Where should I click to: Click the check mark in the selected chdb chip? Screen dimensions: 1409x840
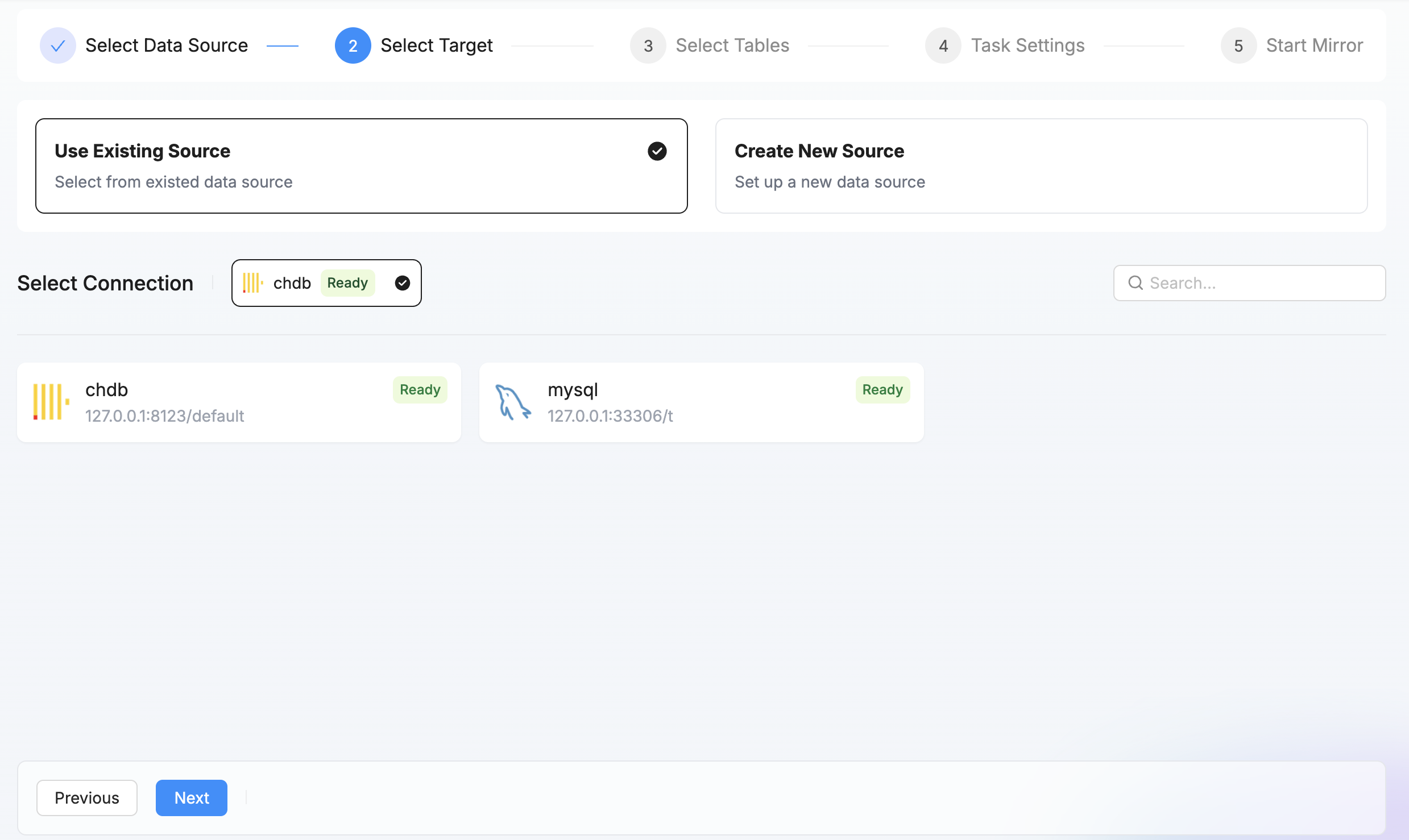click(x=403, y=283)
